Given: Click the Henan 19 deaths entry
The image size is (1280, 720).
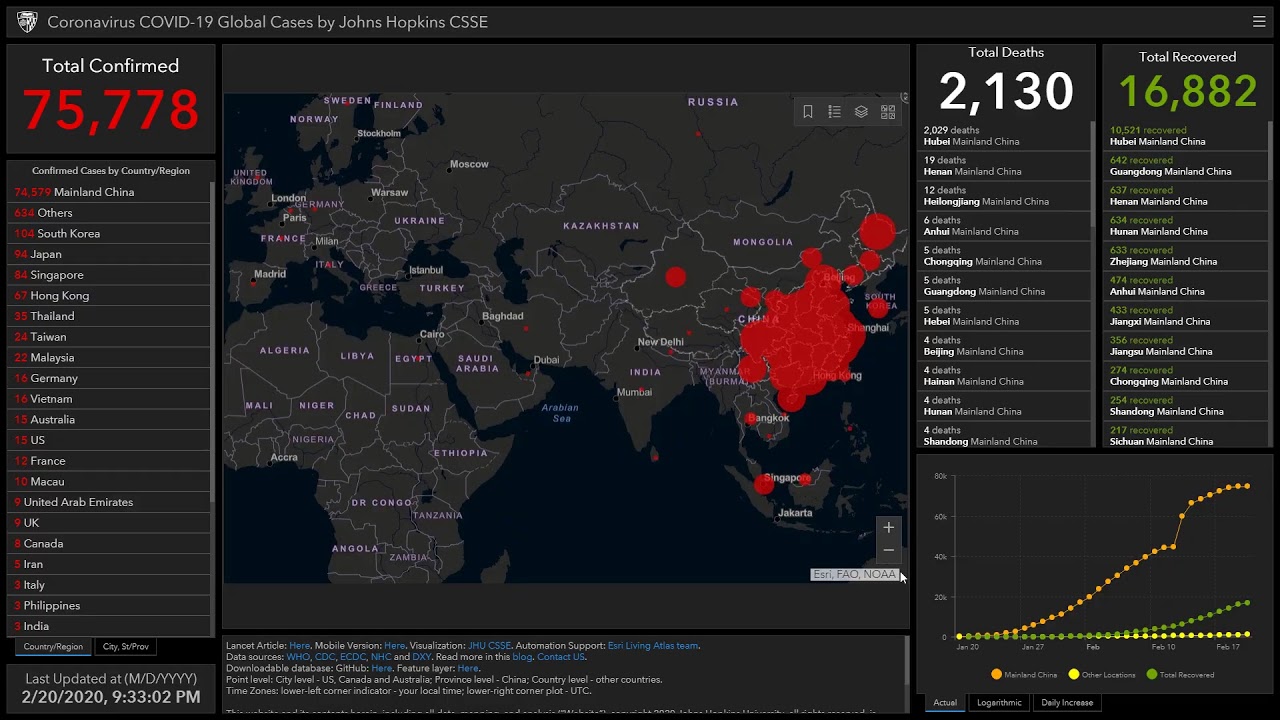Looking at the screenshot, I should (x=1004, y=166).
